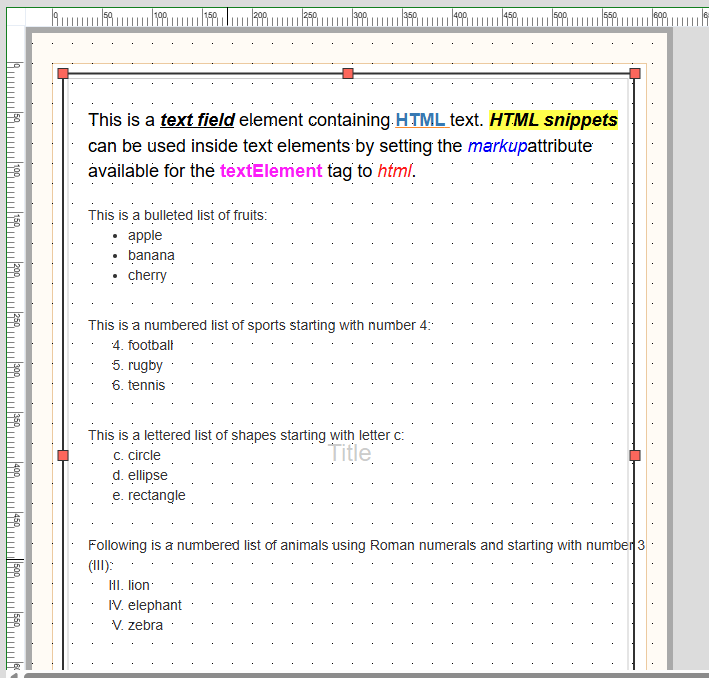The image size is (709, 678).
Task: Click the magenta 'textElement' word
Action: pyautogui.click(x=271, y=171)
